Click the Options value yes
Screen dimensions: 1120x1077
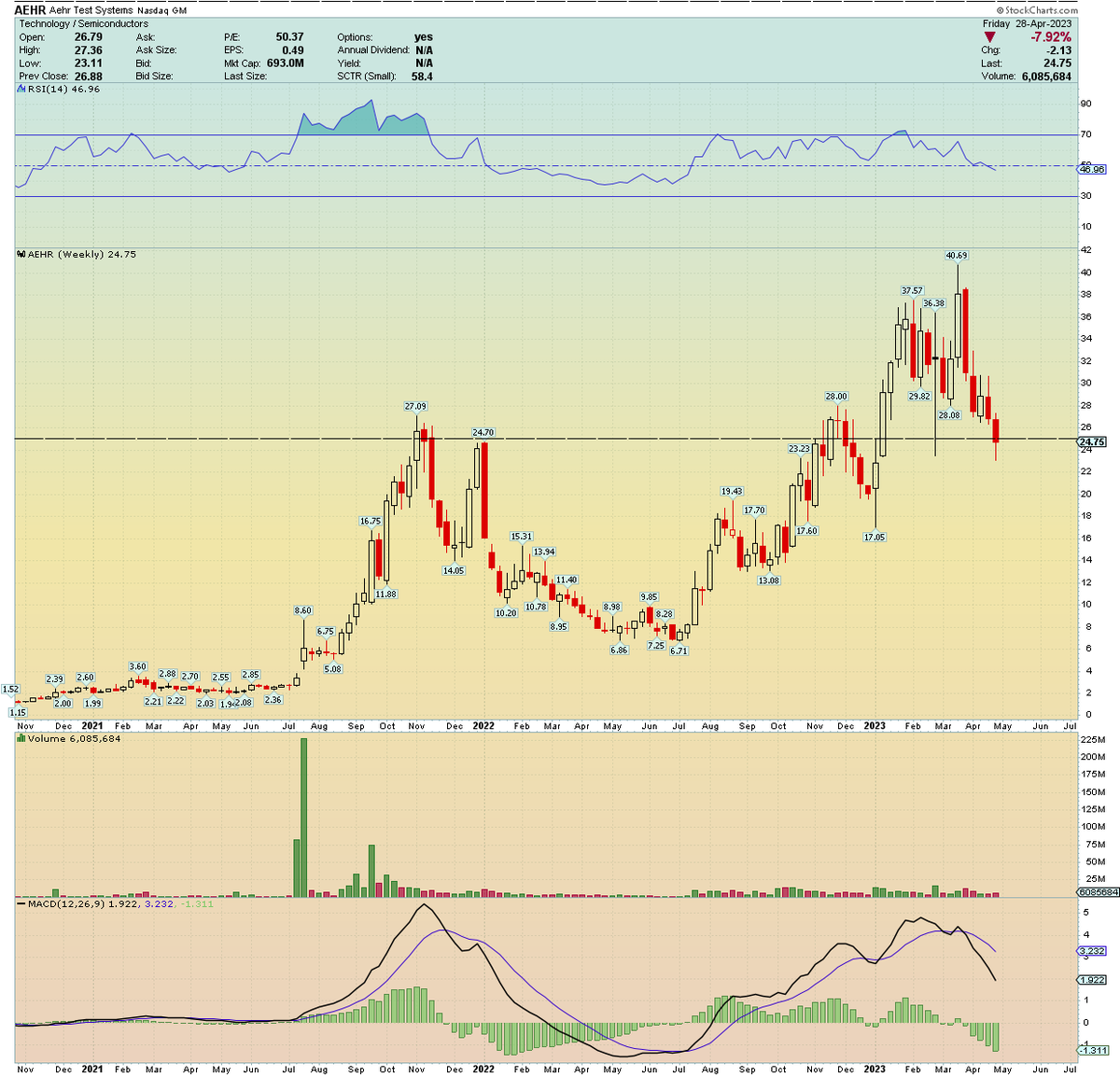(424, 37)
